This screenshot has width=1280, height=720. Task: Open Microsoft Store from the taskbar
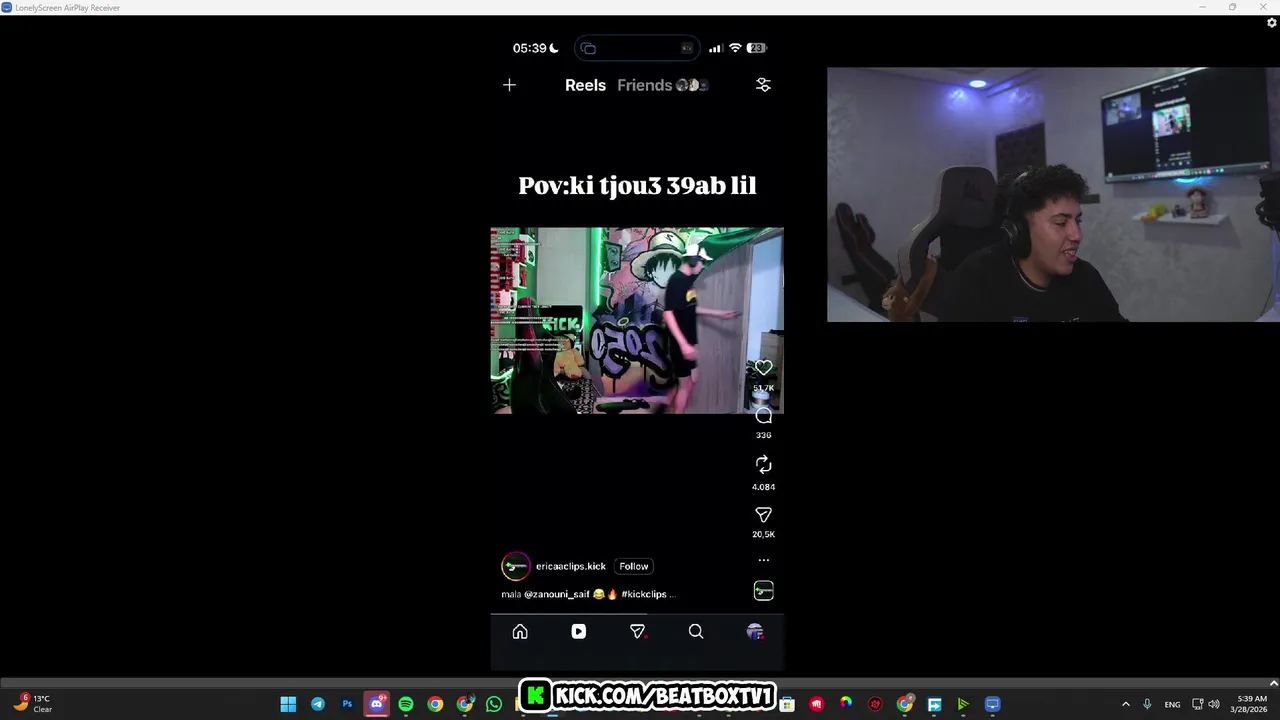point(787,704)
